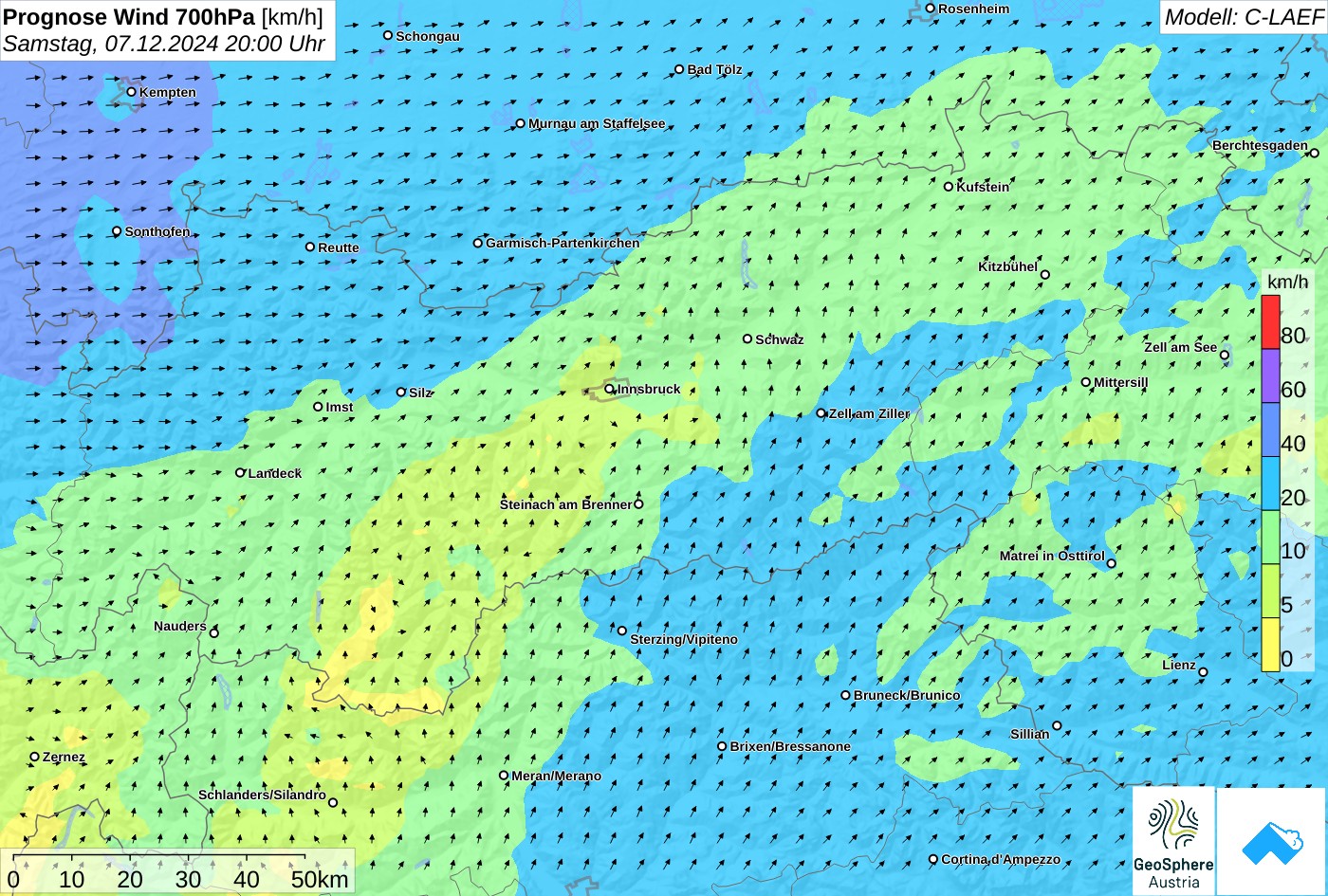Viewport: 1328px width, 896px height.
Task: Click the Cortina d'Ampezzo marker
Action: click(x=933, y=859)
